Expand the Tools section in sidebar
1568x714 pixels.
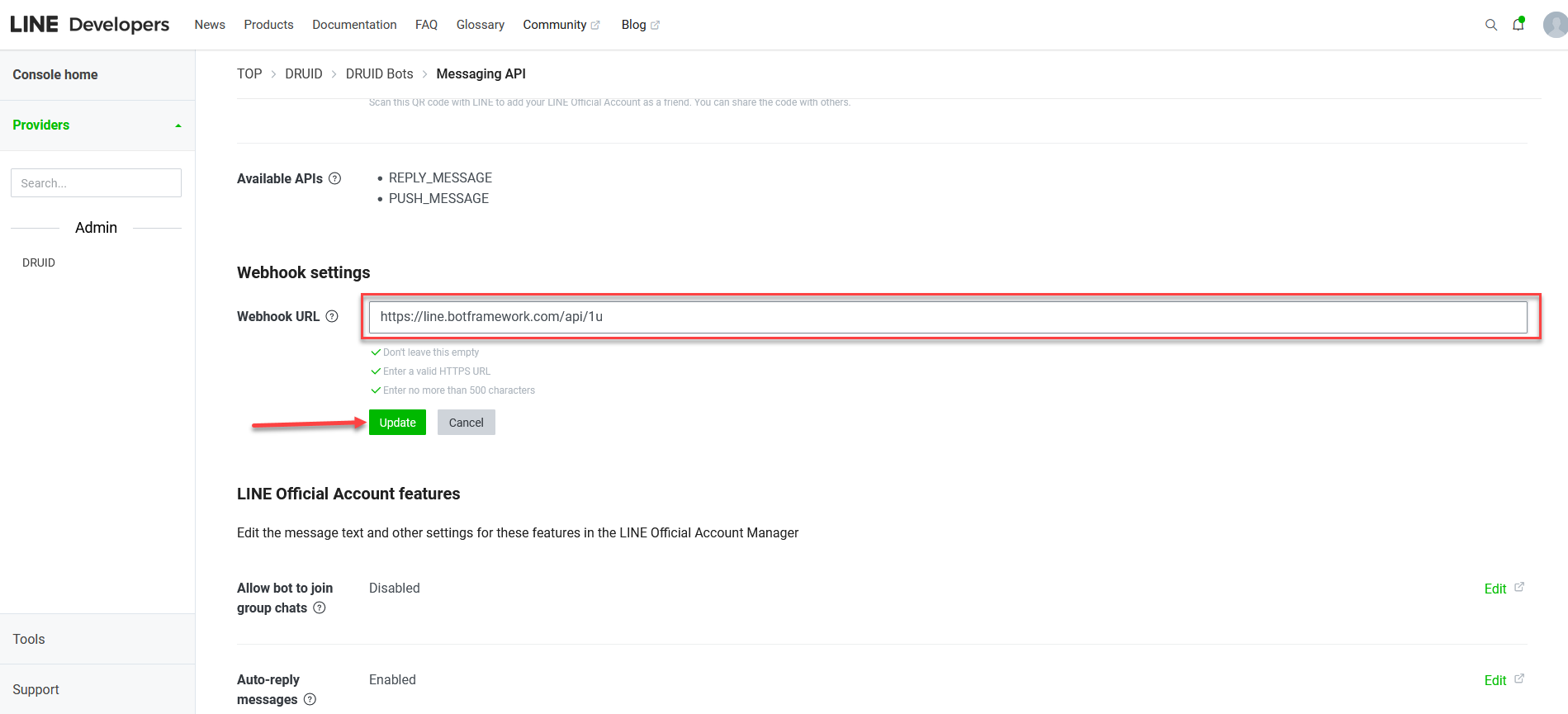coord(29,639)
